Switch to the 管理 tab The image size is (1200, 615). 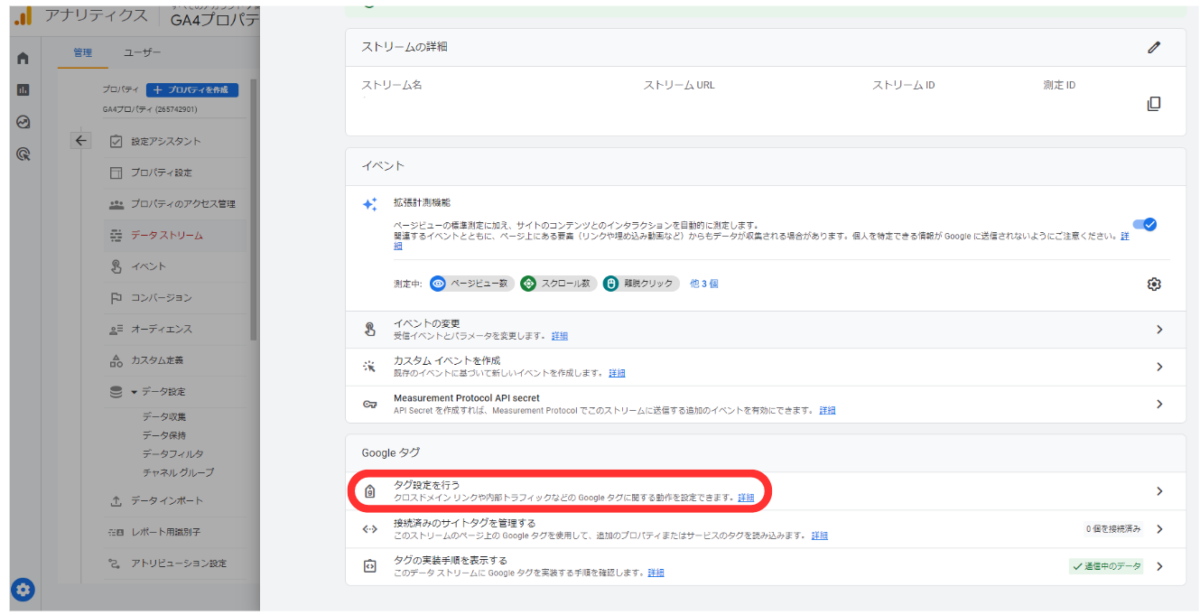click(x=82, y=52)
